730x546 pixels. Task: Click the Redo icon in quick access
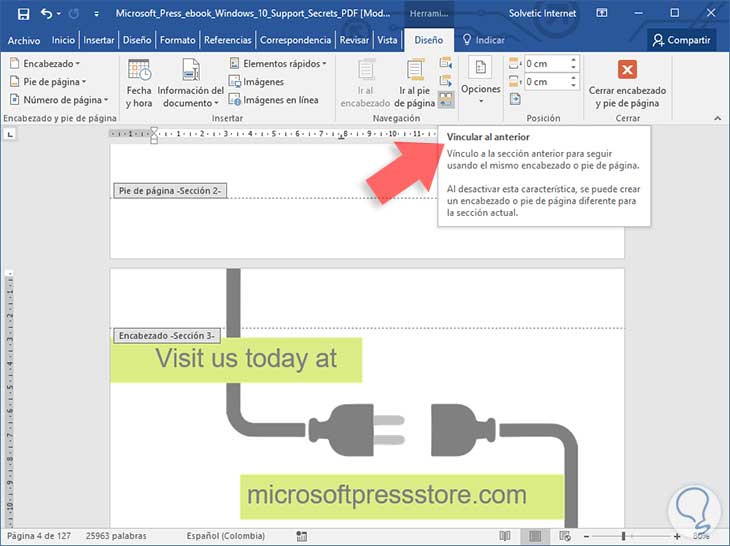click(74, 13)
